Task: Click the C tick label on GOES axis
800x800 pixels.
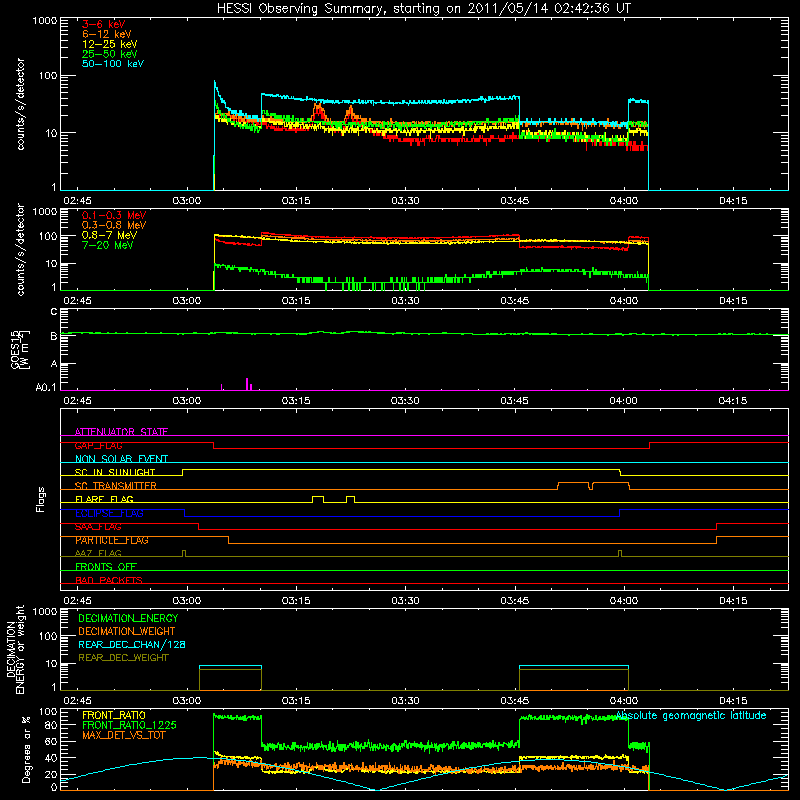Action: point(54,312)
